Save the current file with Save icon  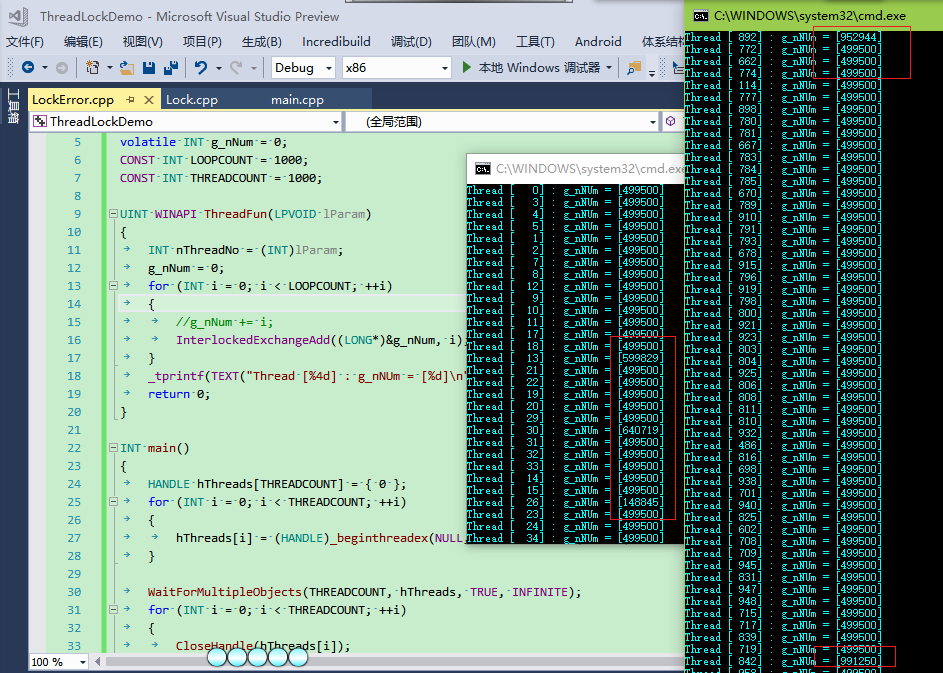coord(149,68)
